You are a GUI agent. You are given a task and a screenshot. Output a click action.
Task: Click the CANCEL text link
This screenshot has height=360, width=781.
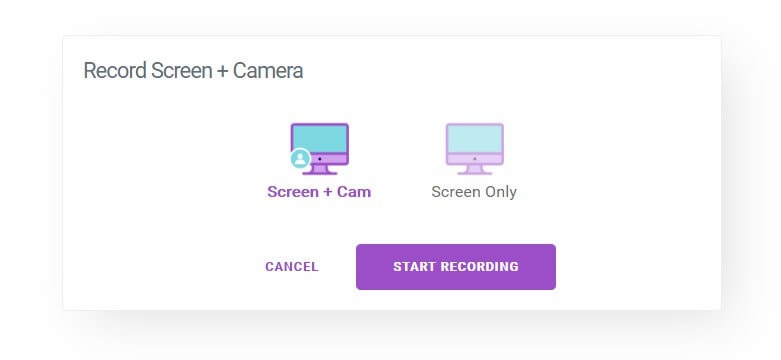point(292,267)
